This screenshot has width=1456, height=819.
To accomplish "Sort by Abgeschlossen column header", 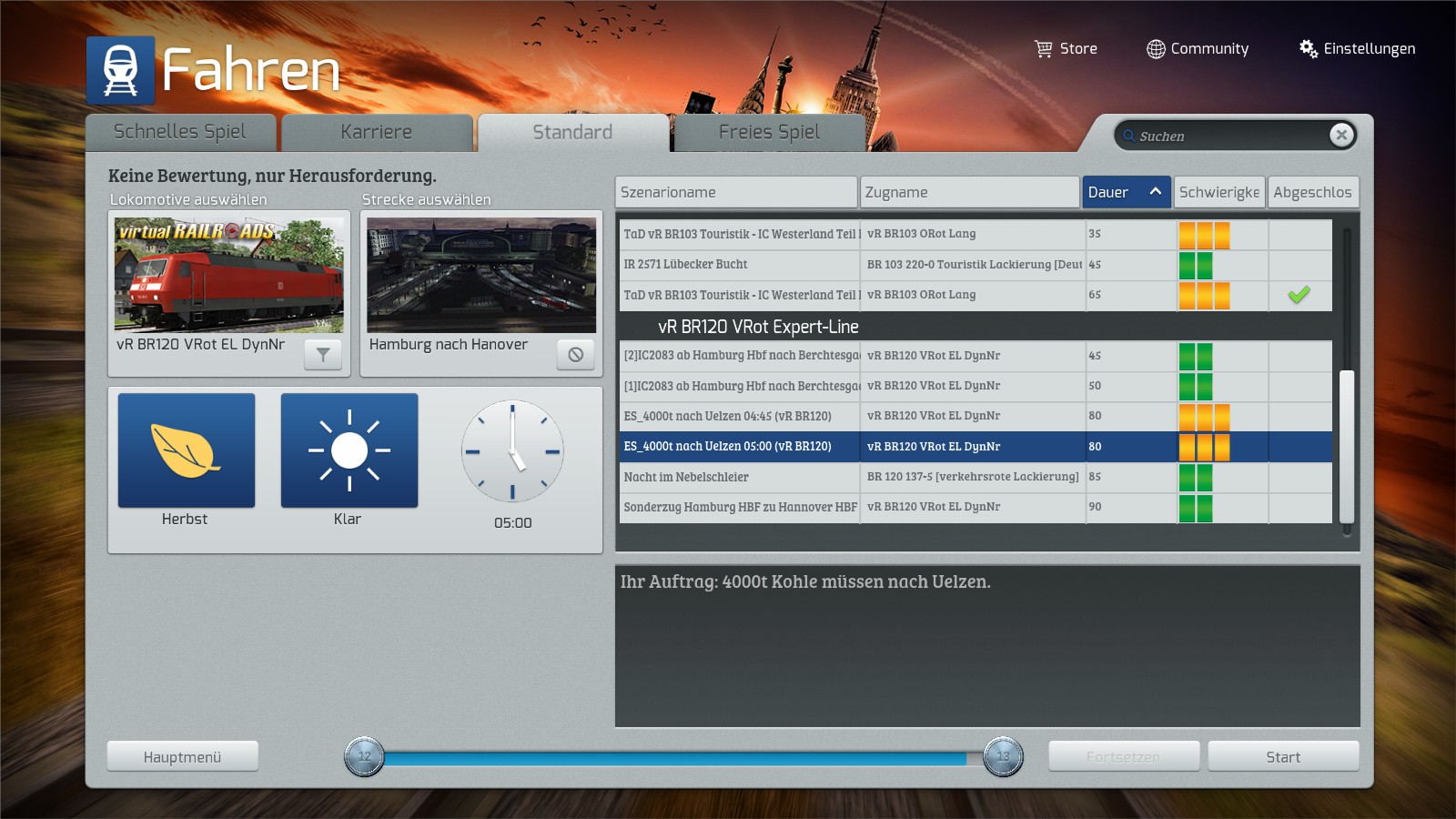I will [x=1312, y=192].
